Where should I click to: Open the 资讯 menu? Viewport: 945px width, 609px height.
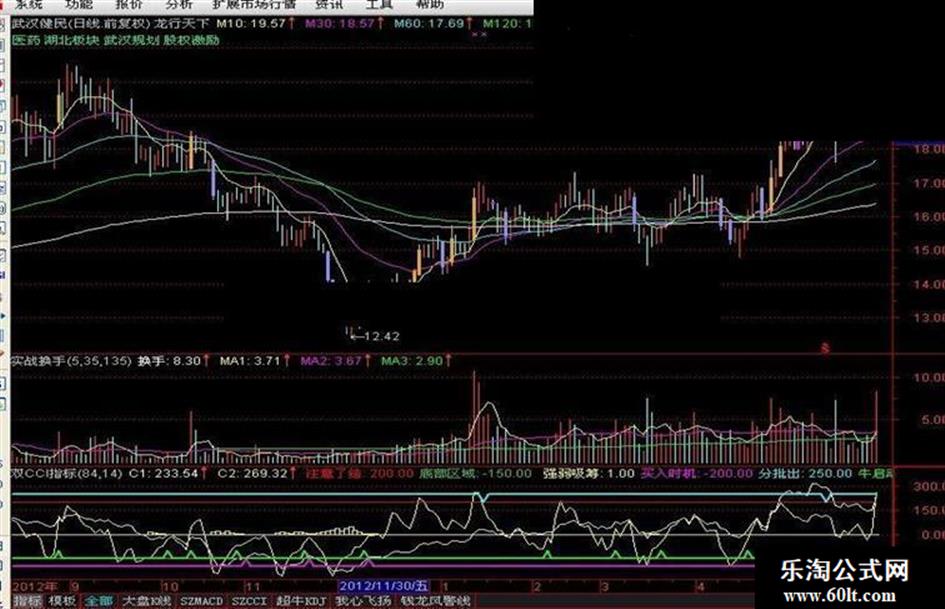click(x=329, y=4)
